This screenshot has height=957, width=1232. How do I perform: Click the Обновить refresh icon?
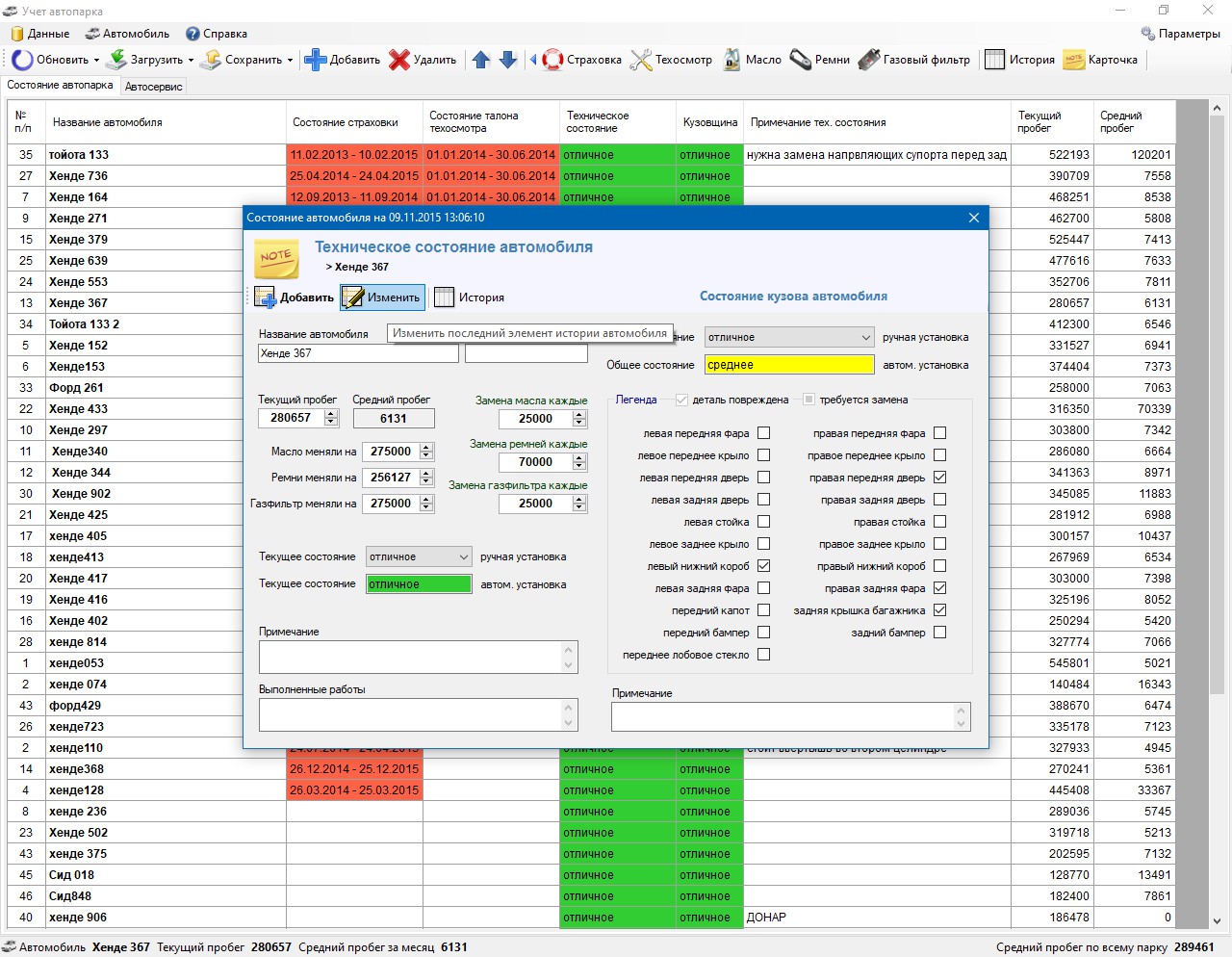pyautogui.click(x=22, y=60)
